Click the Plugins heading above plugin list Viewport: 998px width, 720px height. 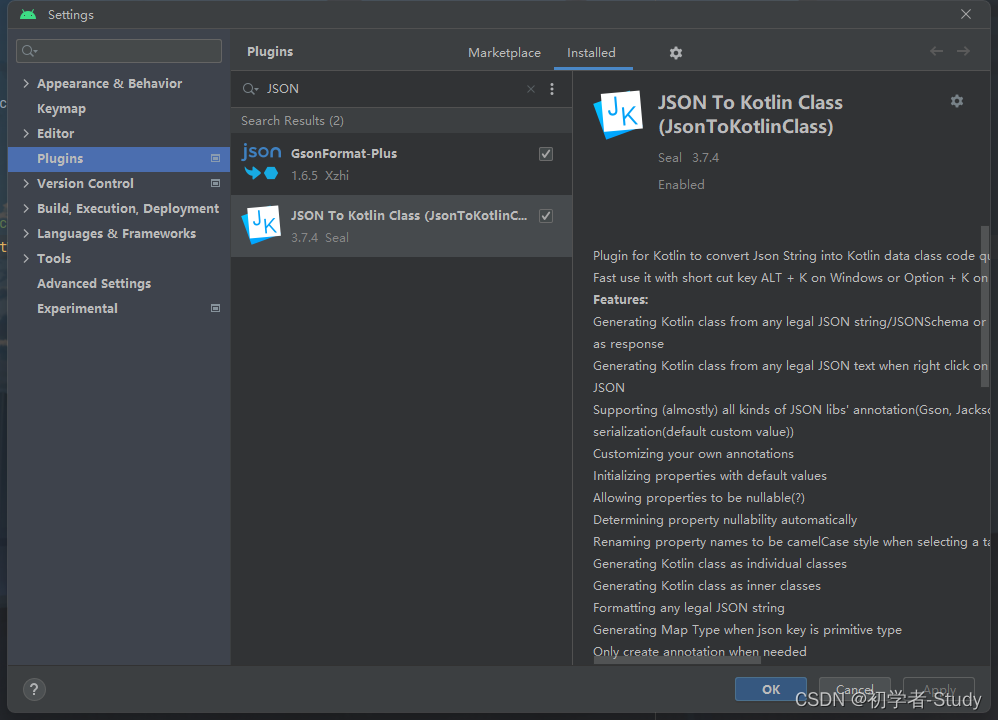point(270,52)
